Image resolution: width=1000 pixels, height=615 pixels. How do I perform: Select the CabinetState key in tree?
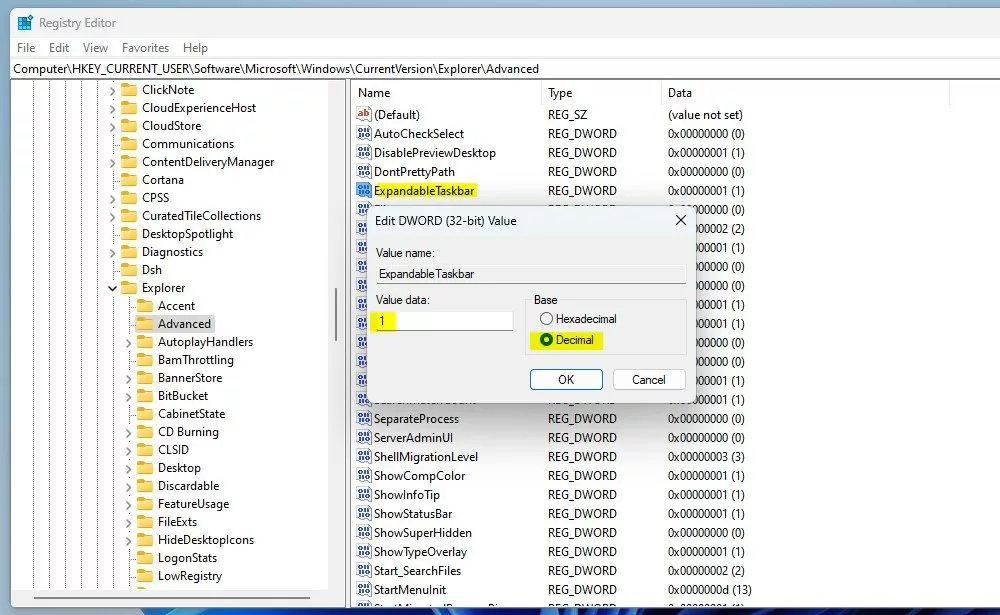tap(191, 413)
